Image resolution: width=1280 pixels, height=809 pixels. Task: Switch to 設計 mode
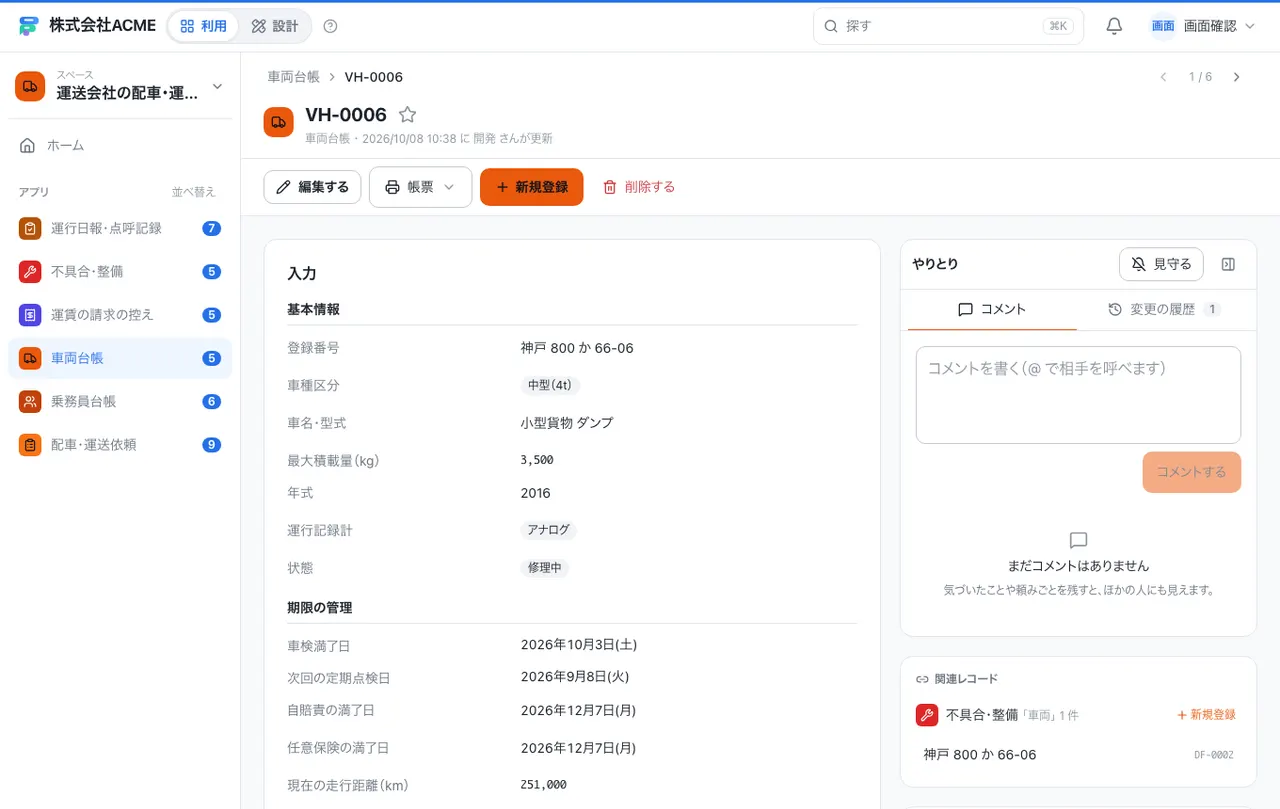click(275, 26)
